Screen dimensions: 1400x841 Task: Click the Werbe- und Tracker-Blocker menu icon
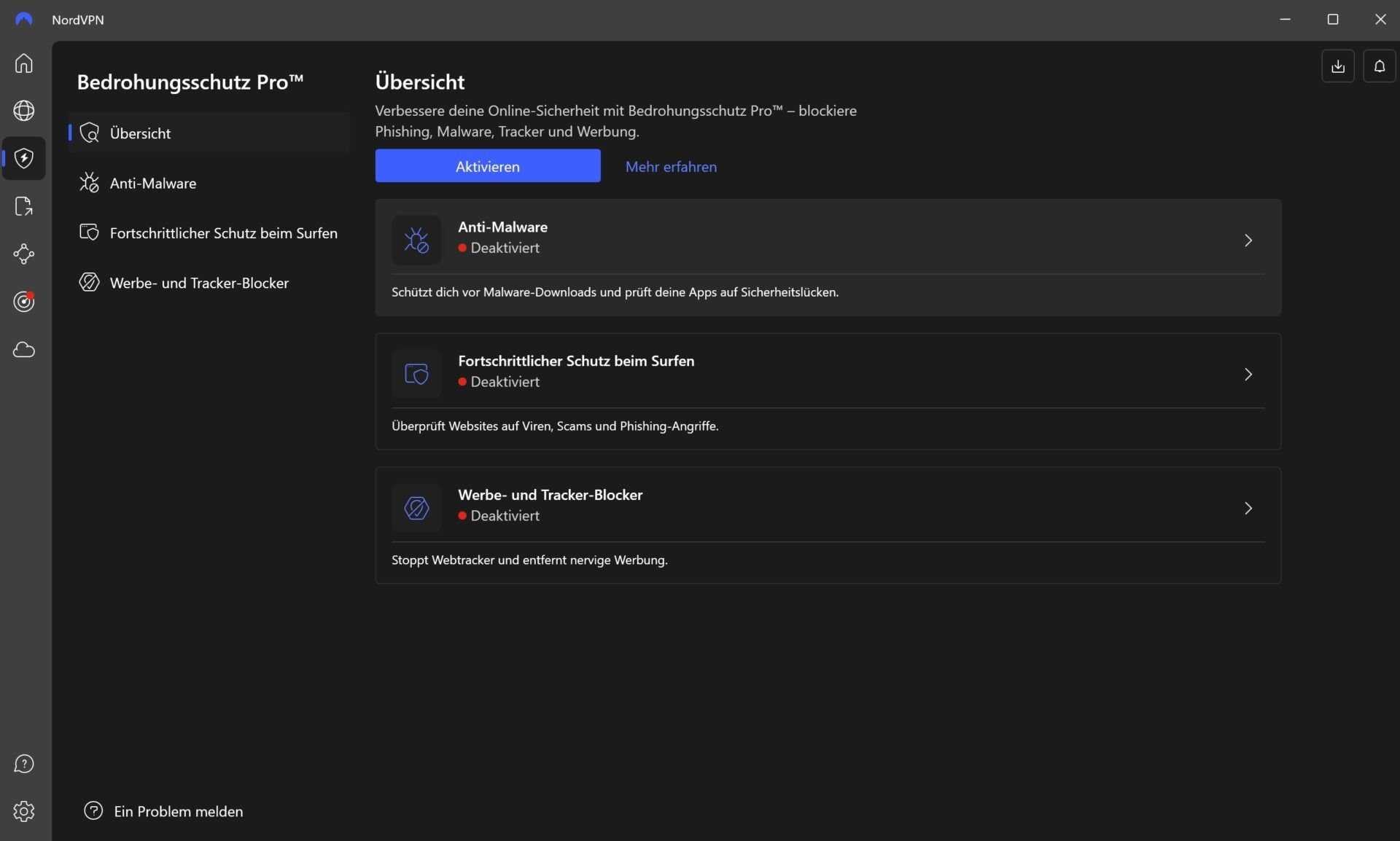90,282
